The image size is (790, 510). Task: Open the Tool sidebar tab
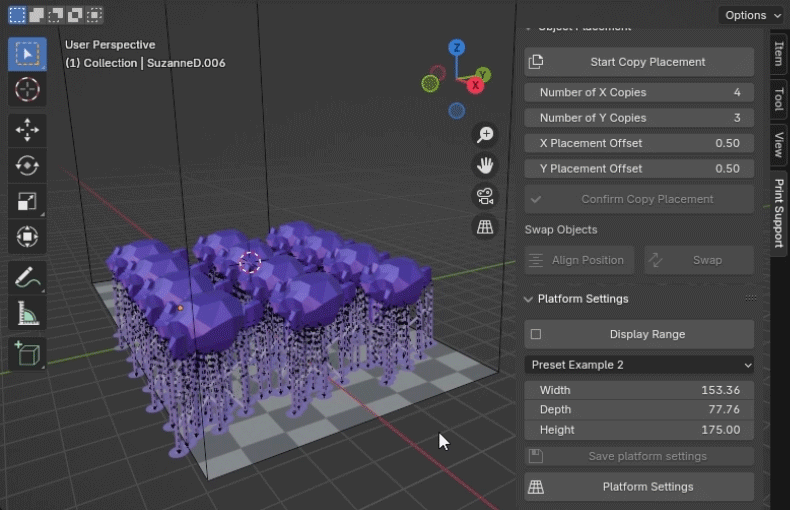pos(779,99)
